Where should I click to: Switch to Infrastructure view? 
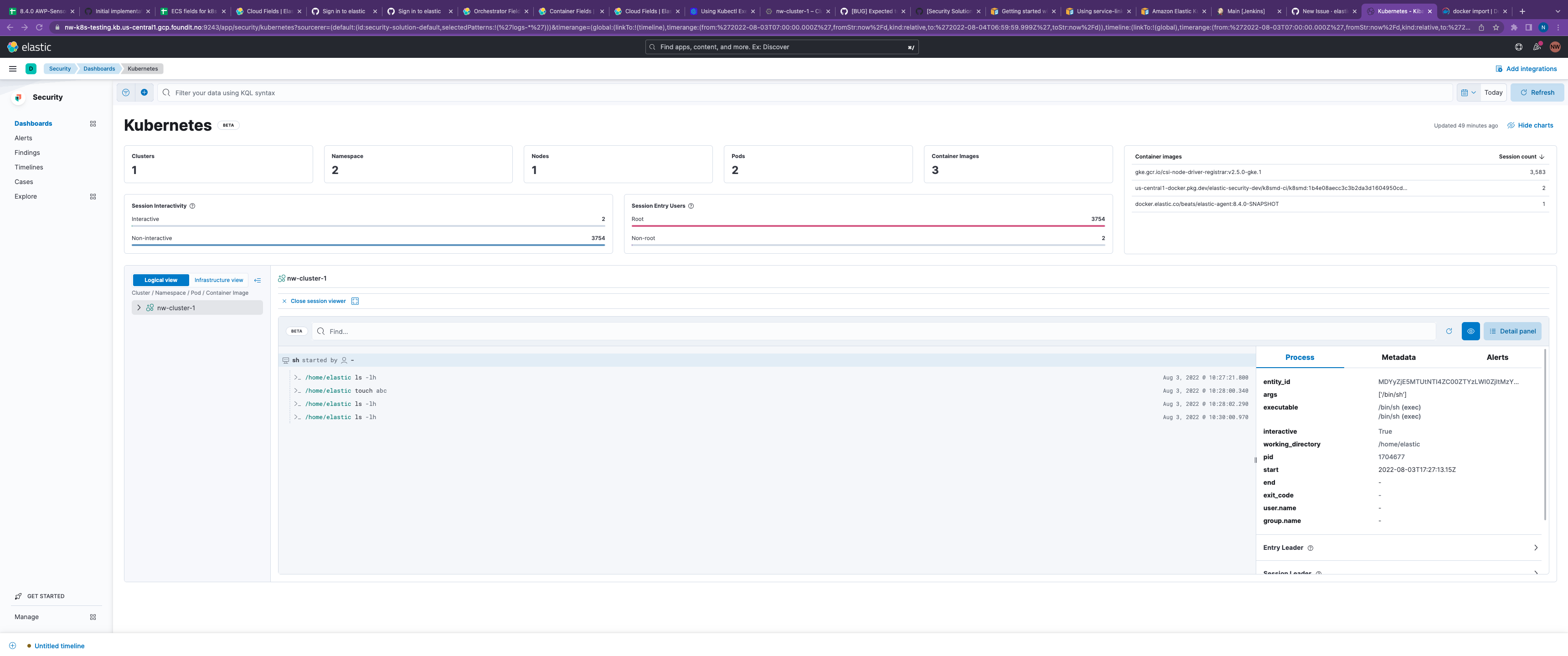coord(218,280)
